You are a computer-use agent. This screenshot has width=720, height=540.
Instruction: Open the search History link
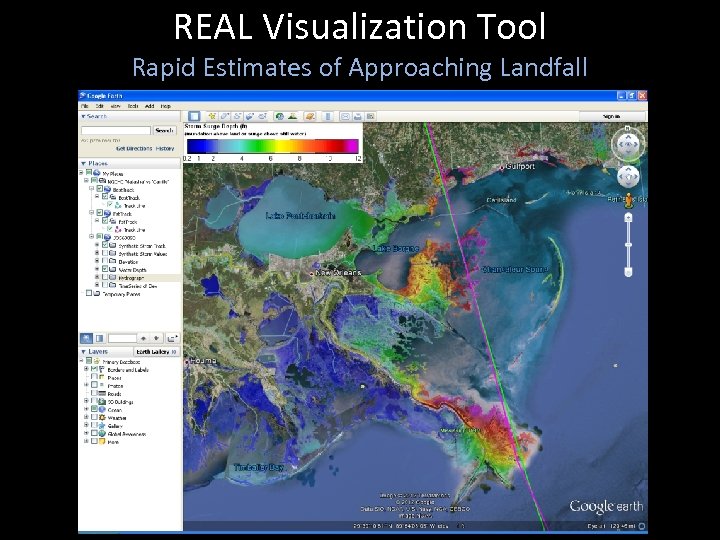[x=165, y=149]
